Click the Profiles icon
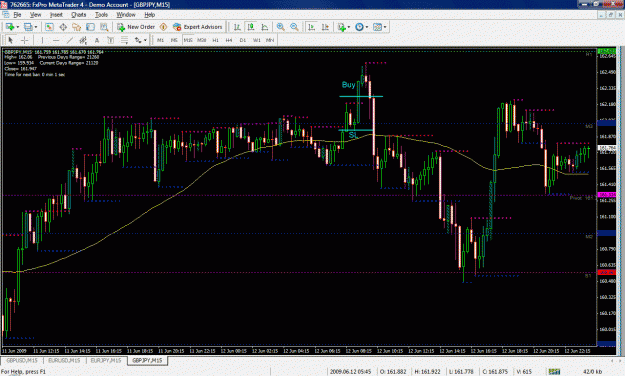Image resolution: width=625 pixels, height=376 pixels. pos(28,27)
